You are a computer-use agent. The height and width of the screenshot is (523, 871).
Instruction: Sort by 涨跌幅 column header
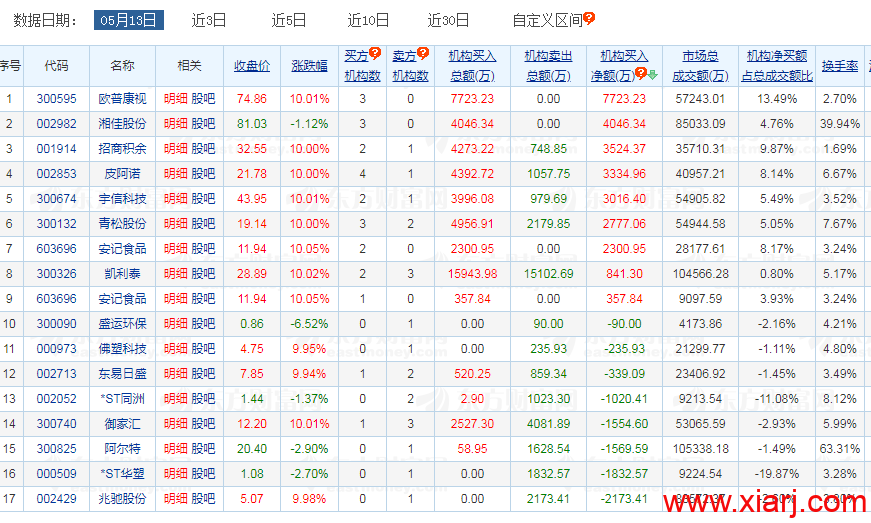click(x=309, y=66)
